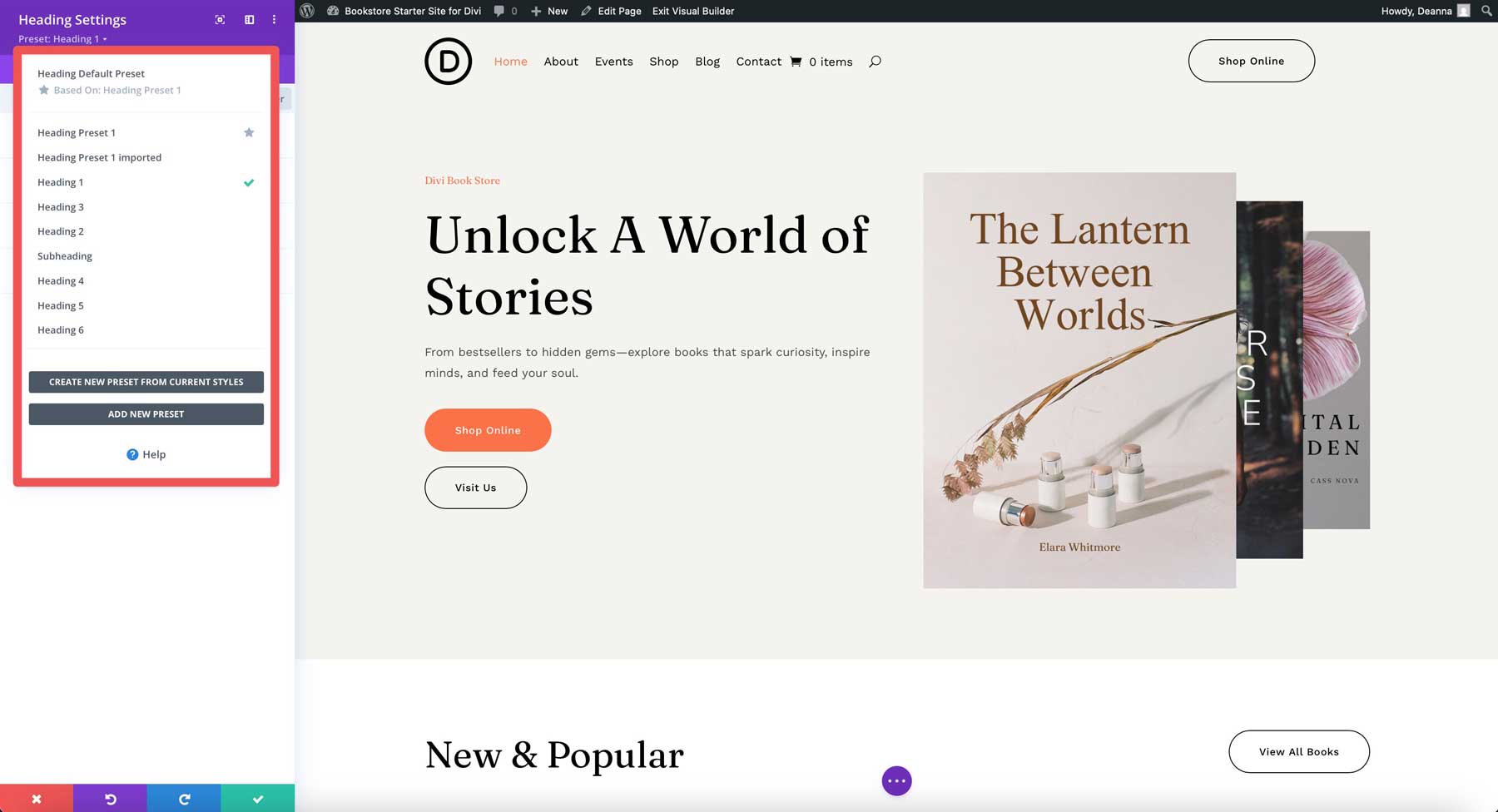Screen dimensions: 1498x812
Task: Redo a change with the blue redo icon
Action: tap(184, 798)
